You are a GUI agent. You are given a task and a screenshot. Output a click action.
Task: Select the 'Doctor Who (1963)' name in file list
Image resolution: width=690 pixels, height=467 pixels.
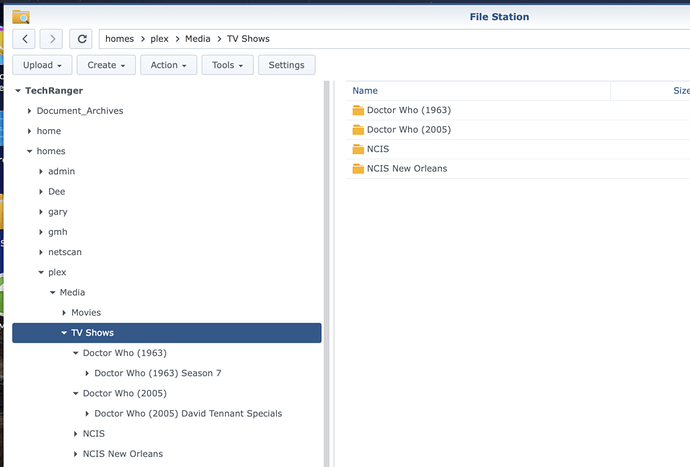(x=409, y=110)
